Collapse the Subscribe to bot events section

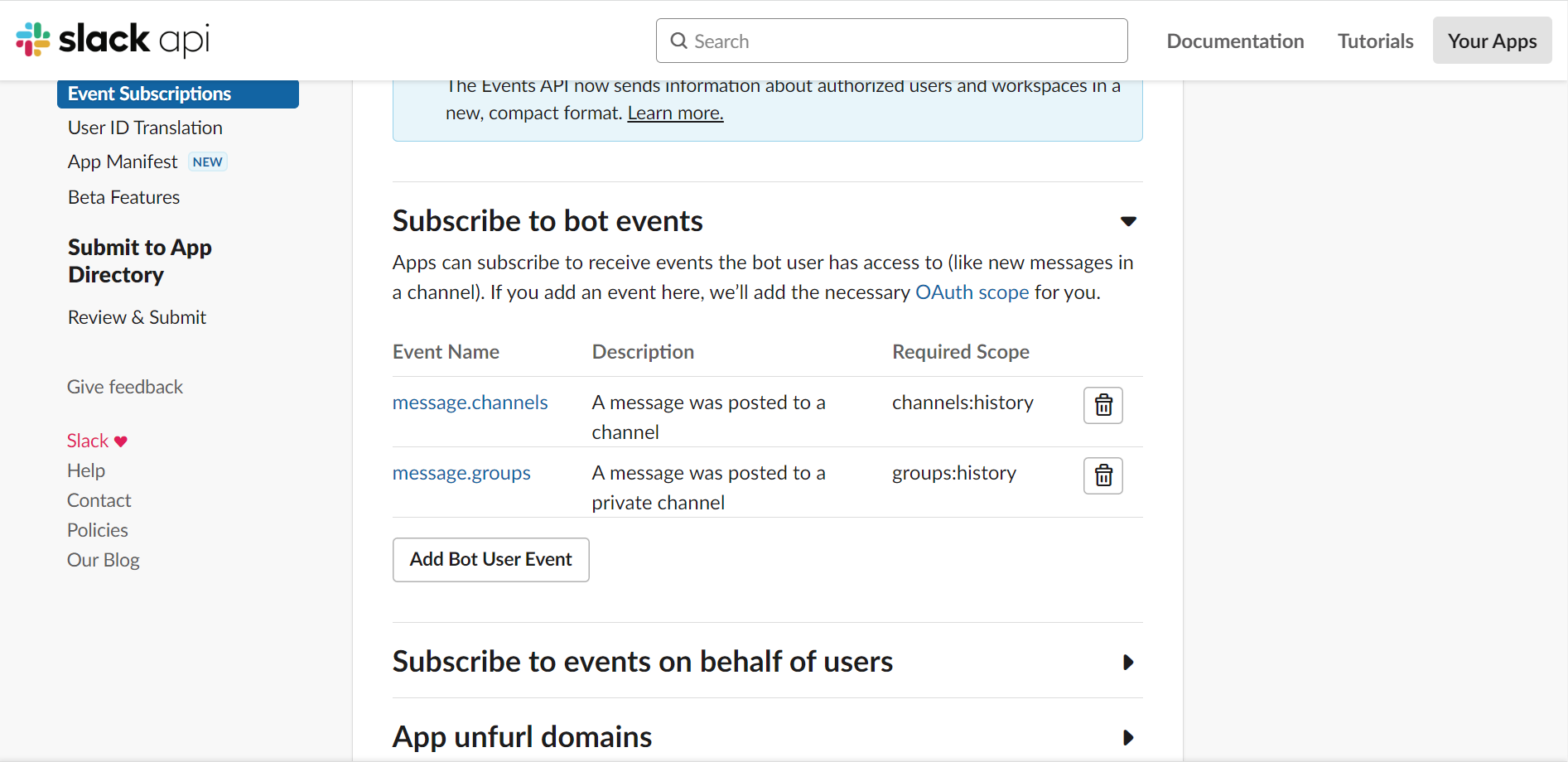coord(1127,221)
